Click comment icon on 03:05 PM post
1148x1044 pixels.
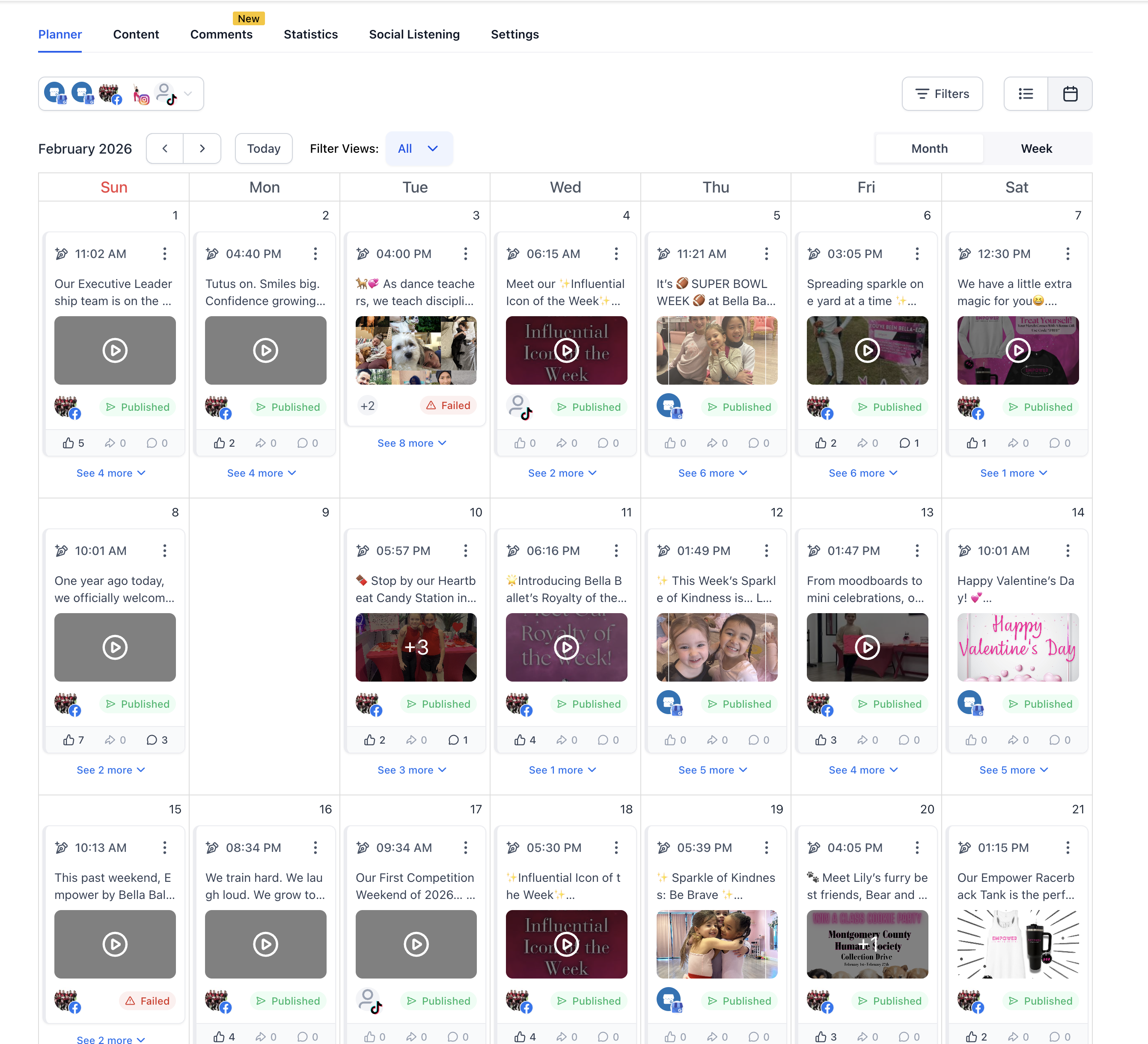click(x=904, y=443)
